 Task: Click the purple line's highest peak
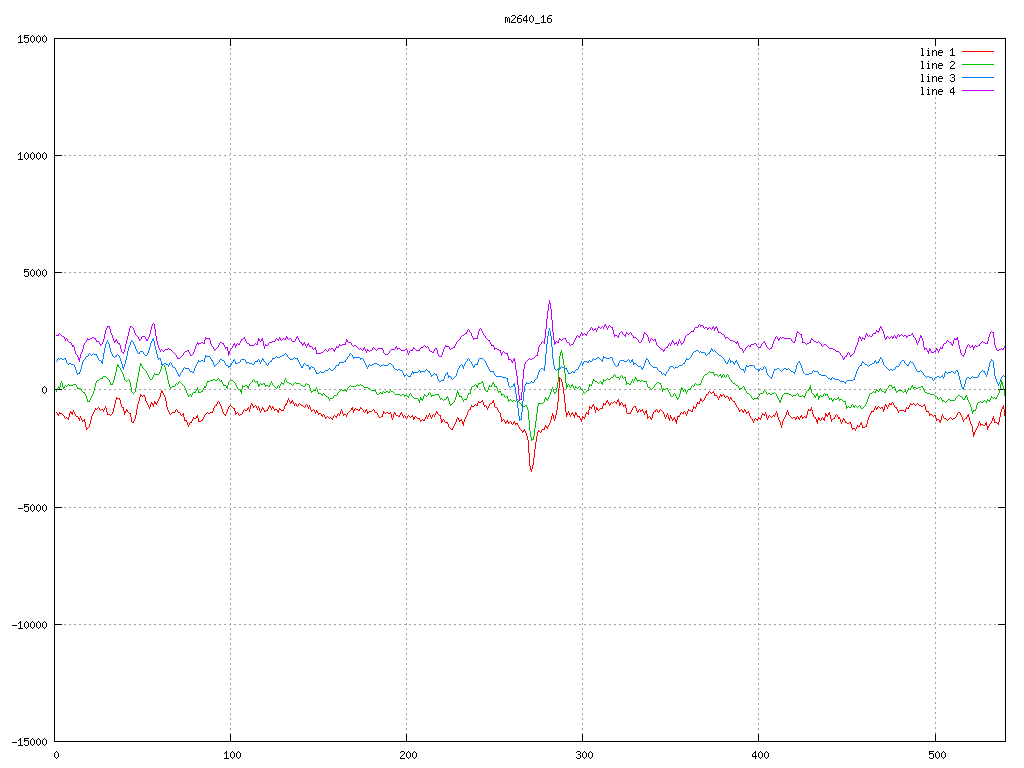(x=549, y=302)
